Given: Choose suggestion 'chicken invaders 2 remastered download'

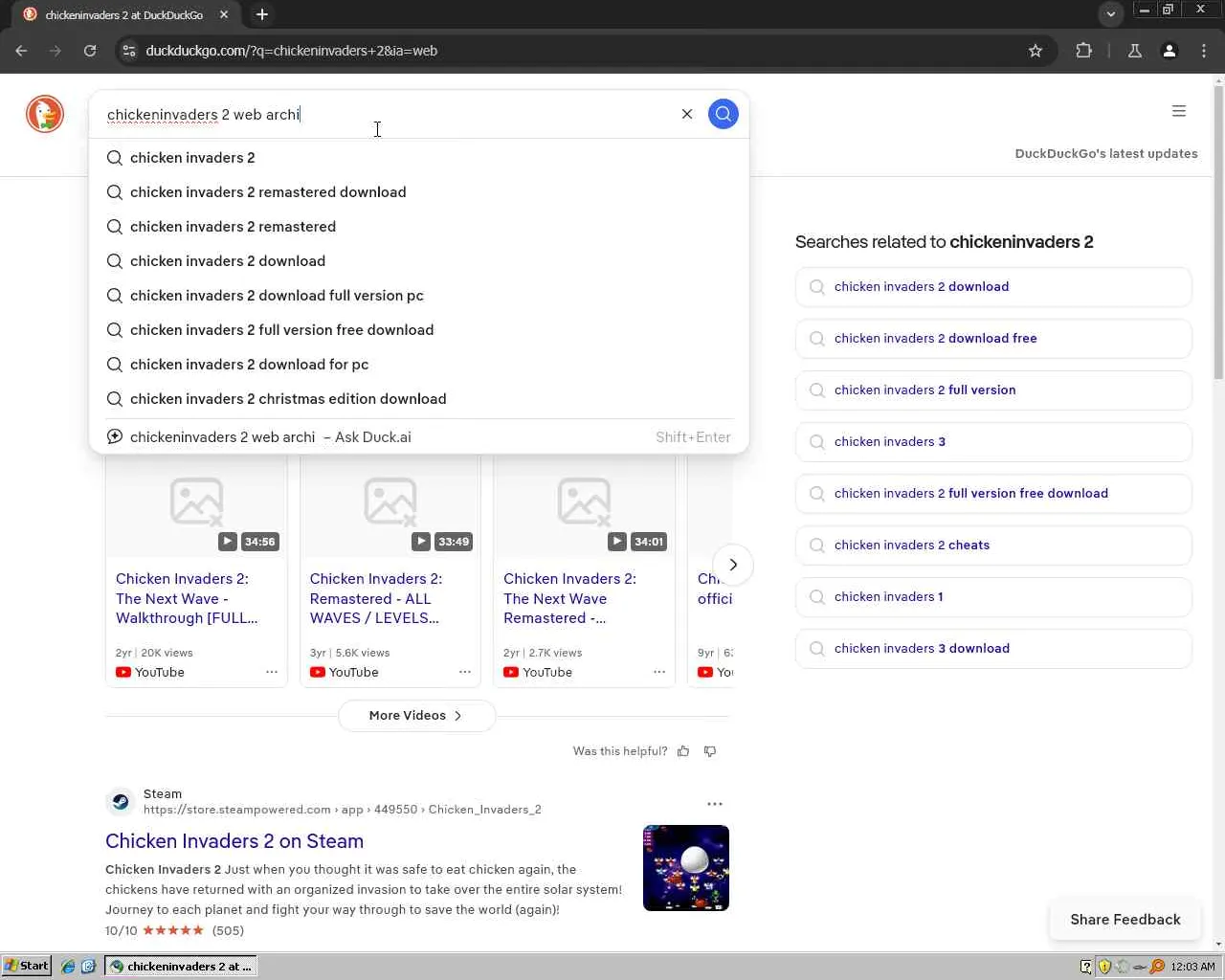Looking at the screenshot, I should pos(419,192).
